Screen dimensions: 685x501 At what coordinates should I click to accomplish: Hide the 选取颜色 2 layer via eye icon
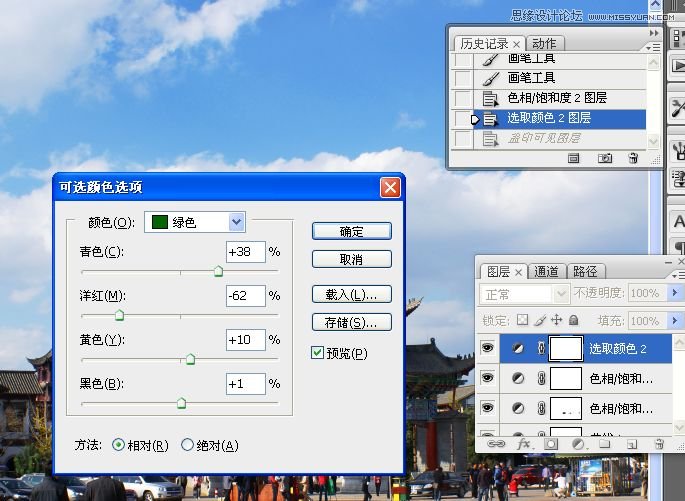point(488,348)
